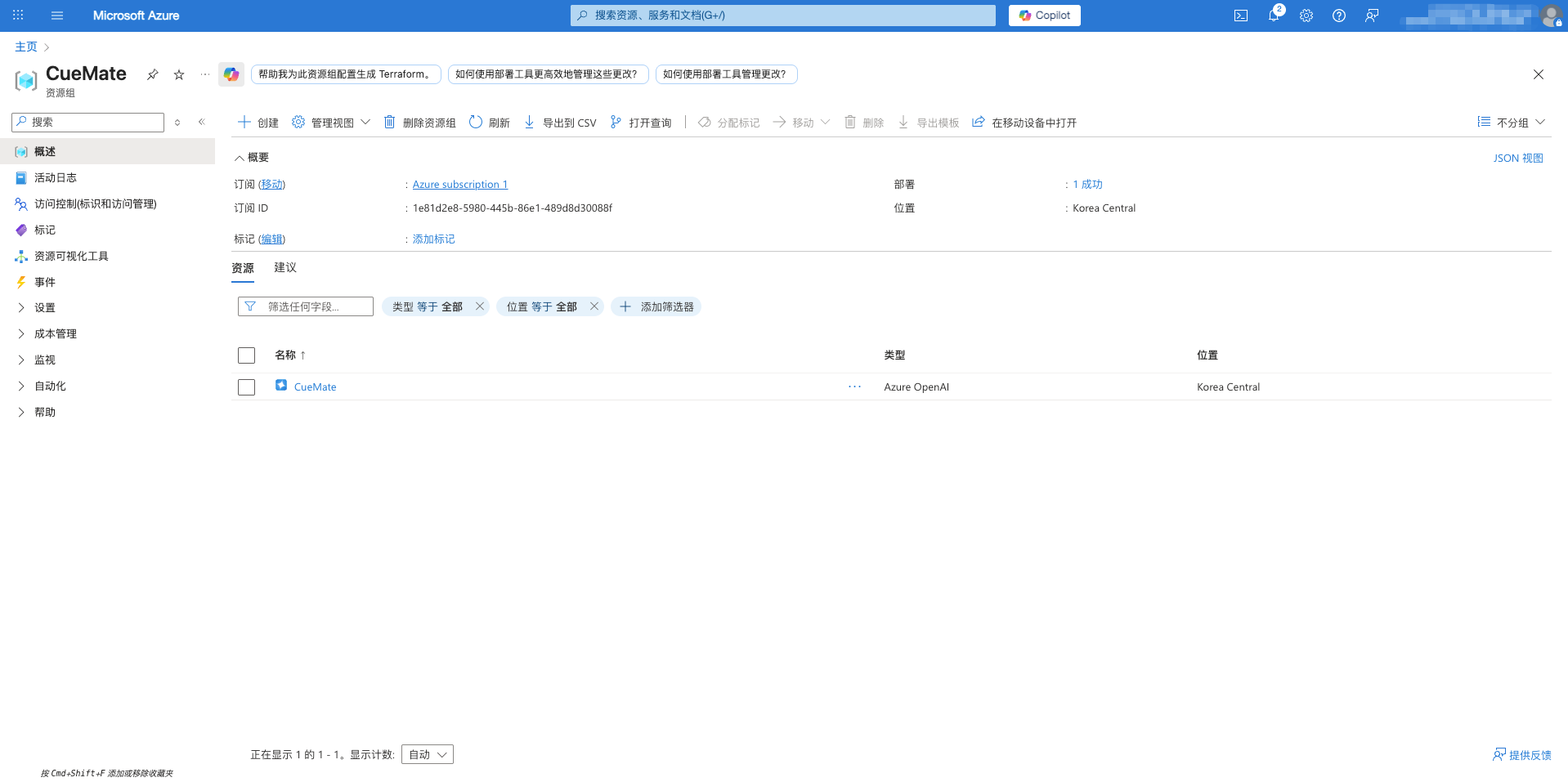This screenshot has width=1568, height=782.
Task: Refresh the resource list with 刷新
Action: tap(488, 122)
